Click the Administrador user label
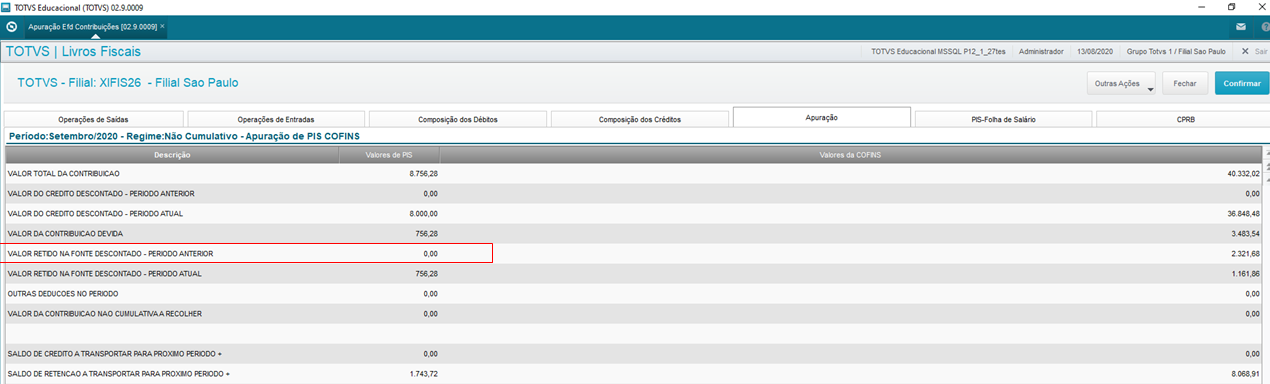1270x384 pixels. click(x=1041, y=51)
